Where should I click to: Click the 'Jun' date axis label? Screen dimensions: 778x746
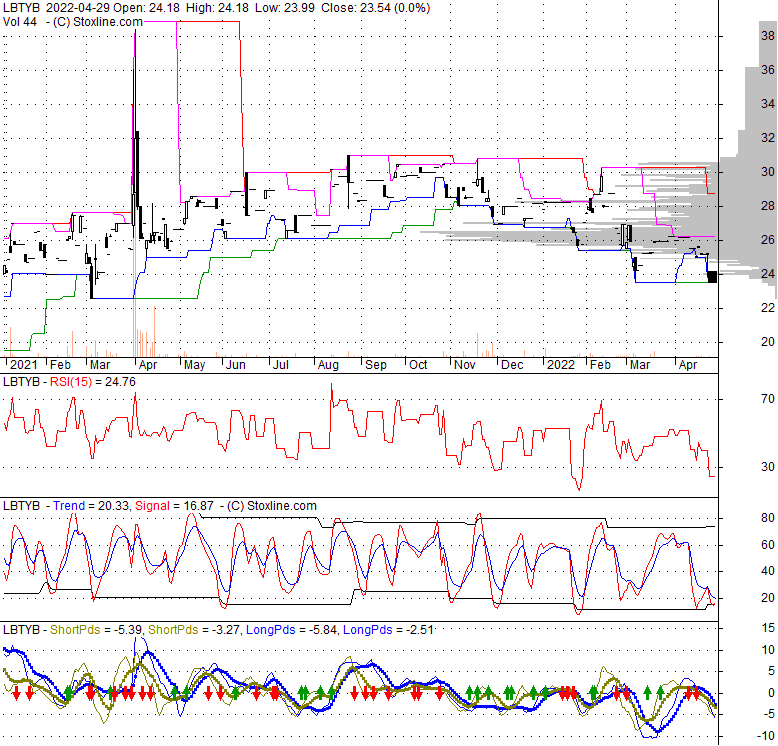[236, 365]
